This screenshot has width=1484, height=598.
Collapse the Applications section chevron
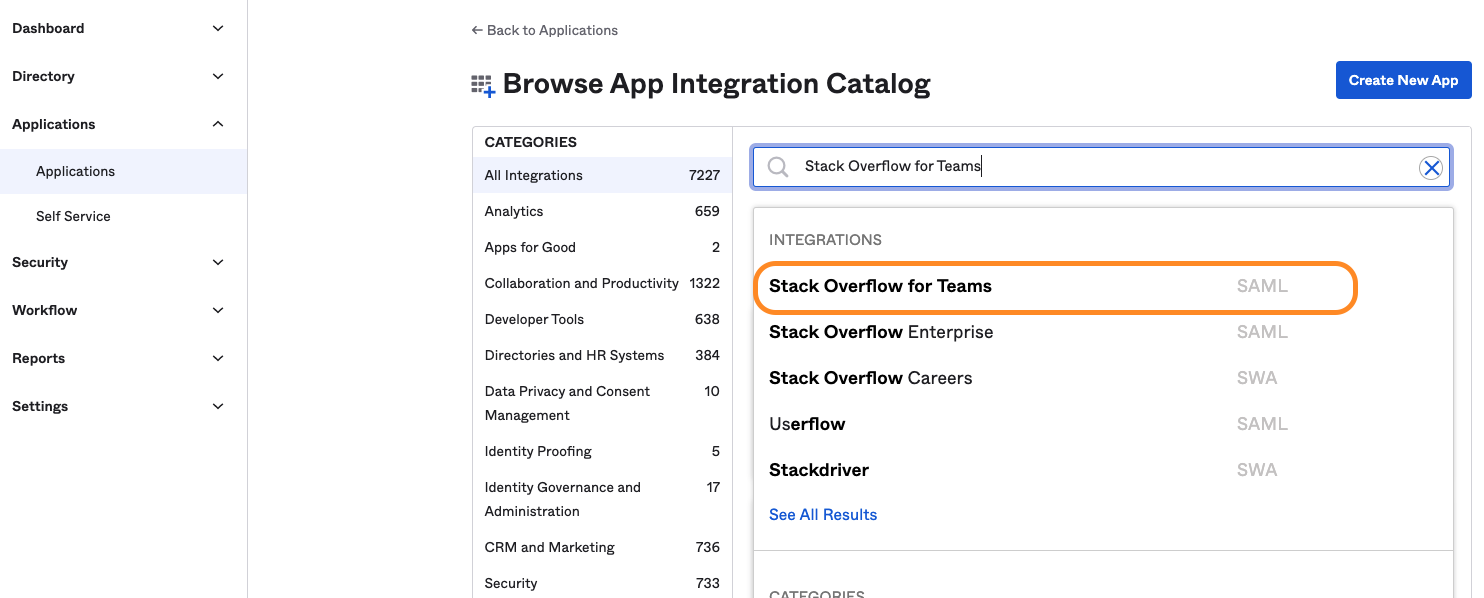[x=218, y=124]
